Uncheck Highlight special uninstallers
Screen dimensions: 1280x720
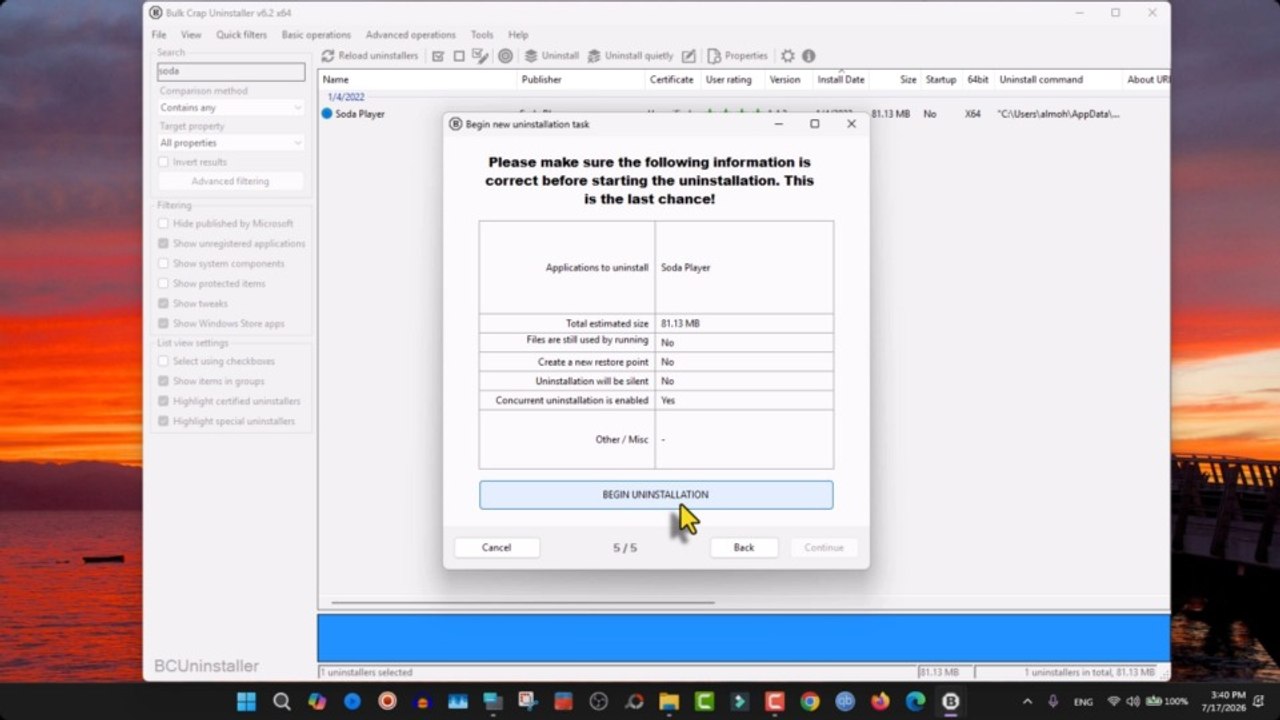(x=164, y=421)
